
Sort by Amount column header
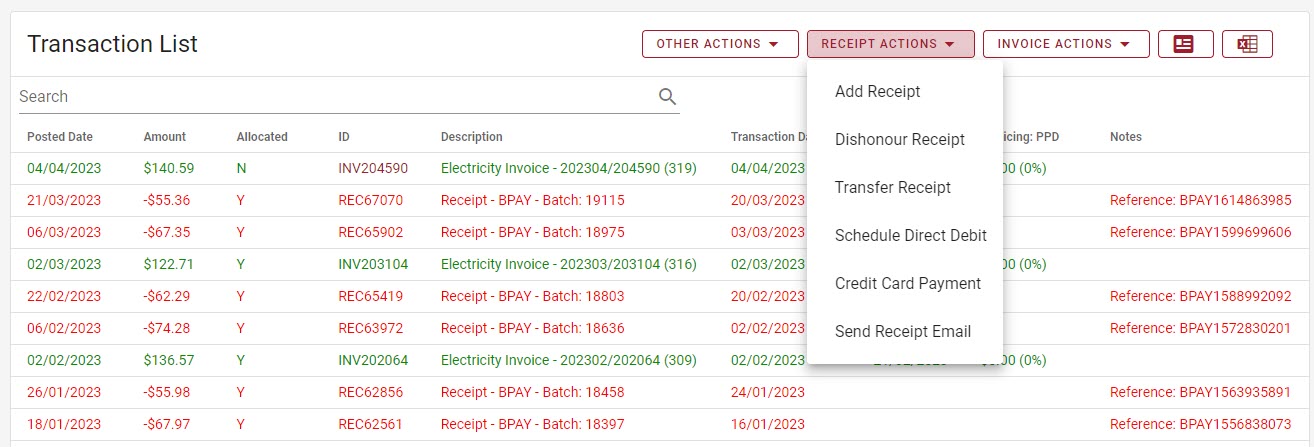pos(164,137)
